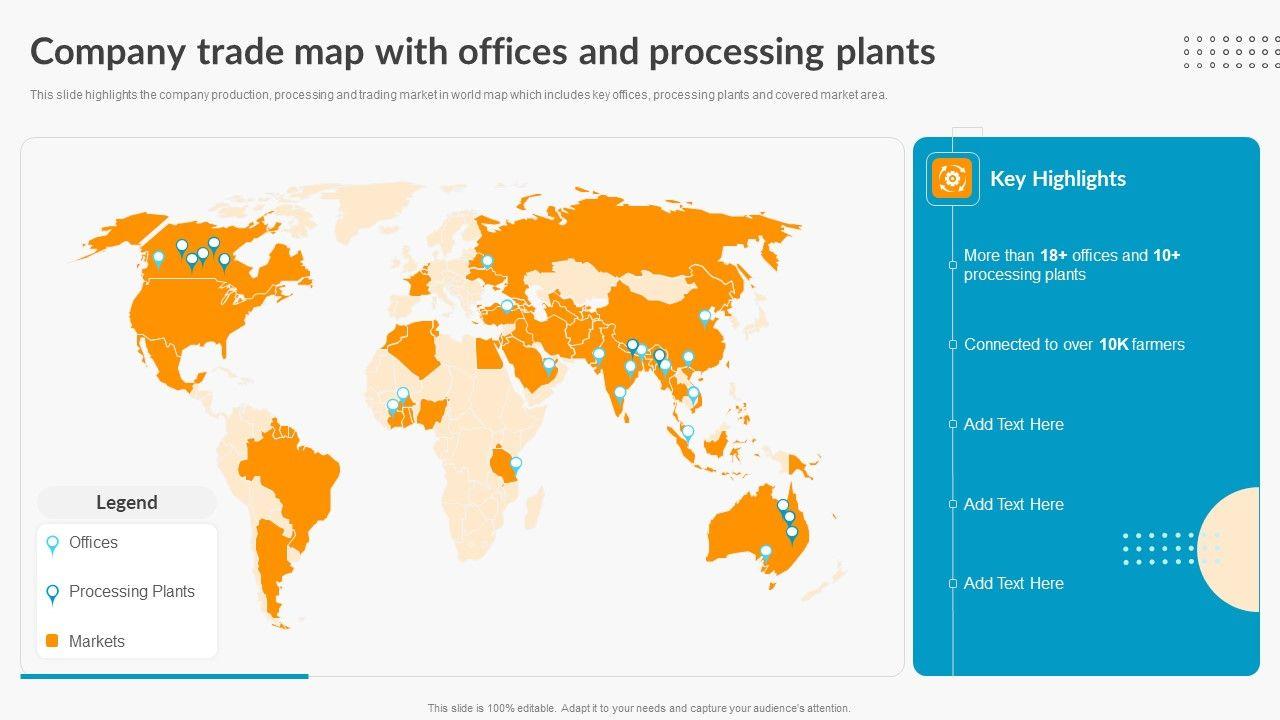Click the office pin on the Arabian Peninsula
1280x720 pixels.
click(549, 367)
